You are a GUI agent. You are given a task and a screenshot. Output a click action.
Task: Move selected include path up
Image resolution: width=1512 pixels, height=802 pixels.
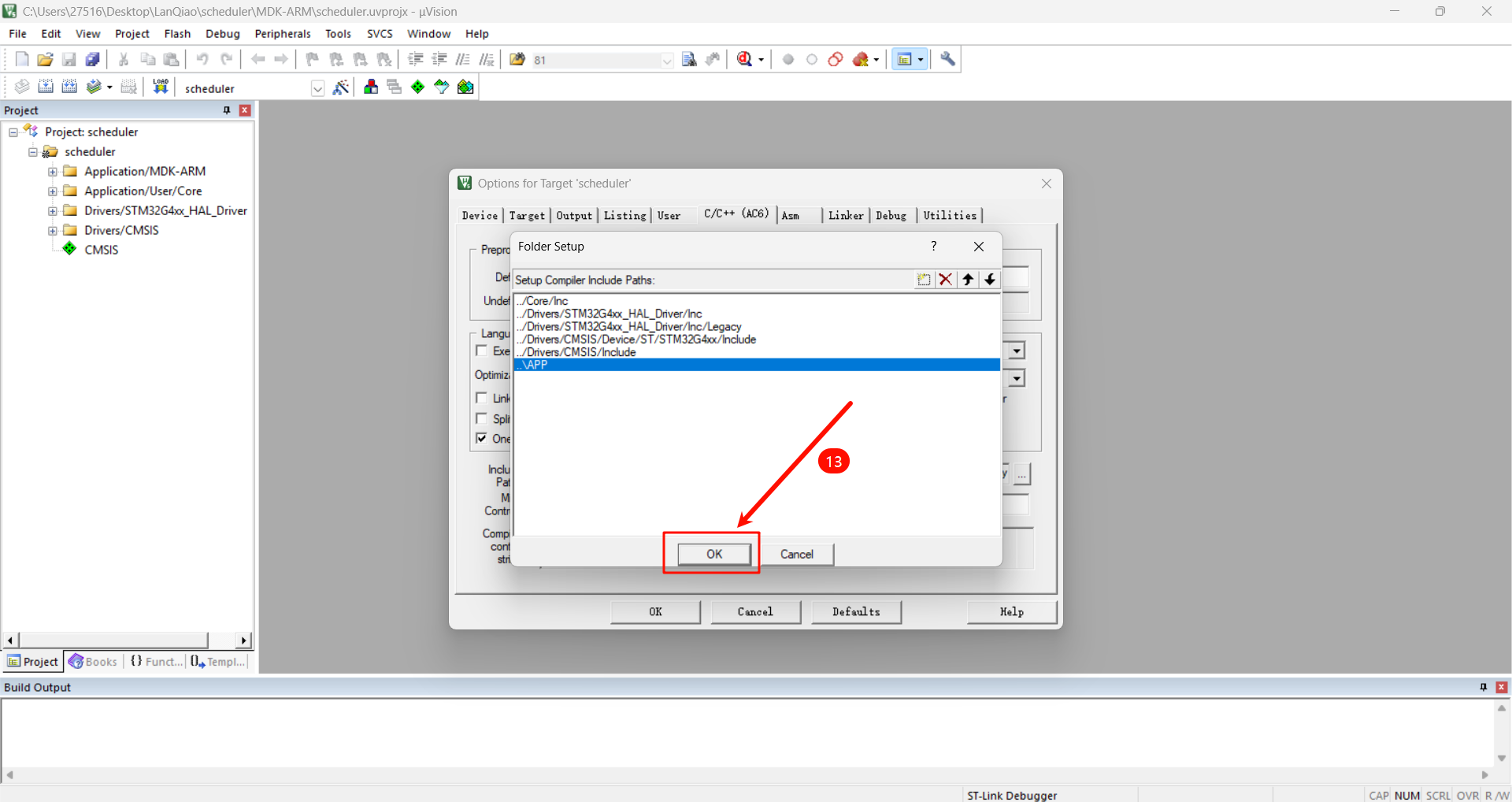(x=968, y=280)
